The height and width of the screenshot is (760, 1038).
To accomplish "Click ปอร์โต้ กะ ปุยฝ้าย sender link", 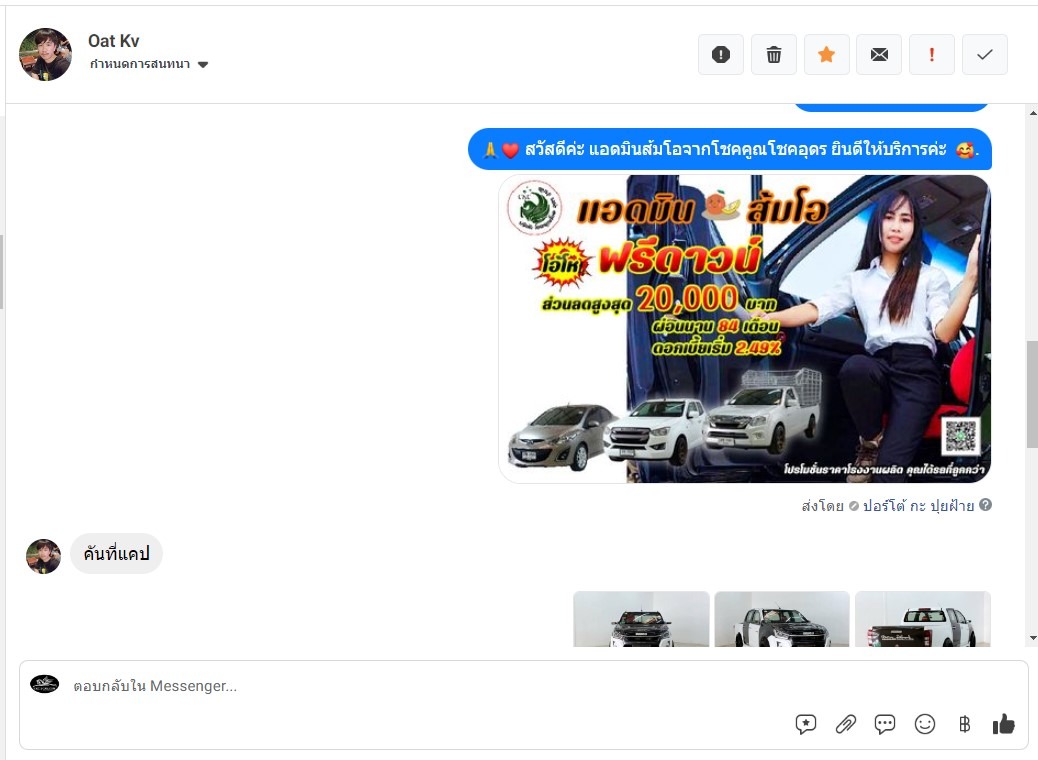I will point(918,506).
